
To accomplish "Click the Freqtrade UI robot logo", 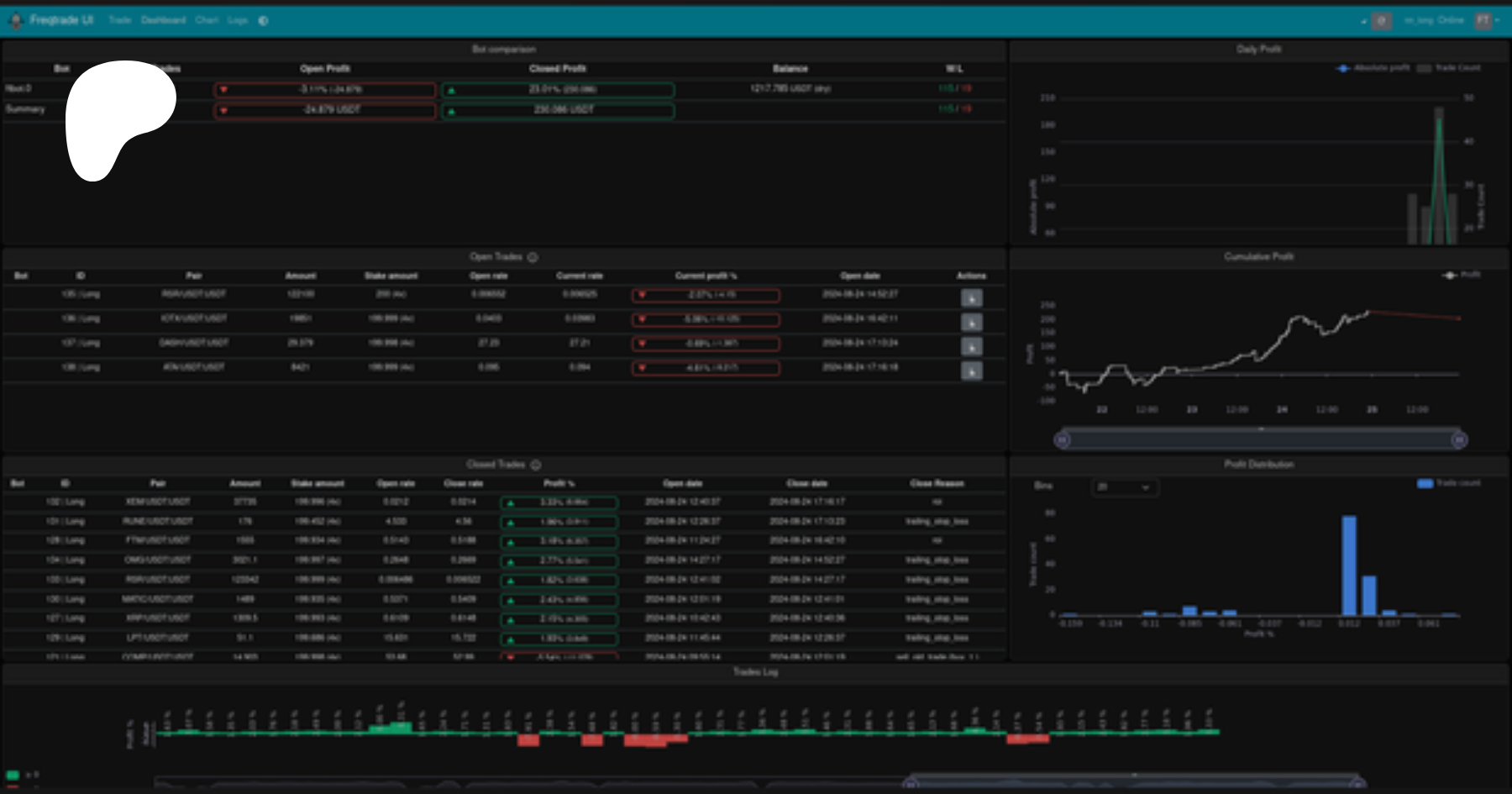I will (15, 20).
